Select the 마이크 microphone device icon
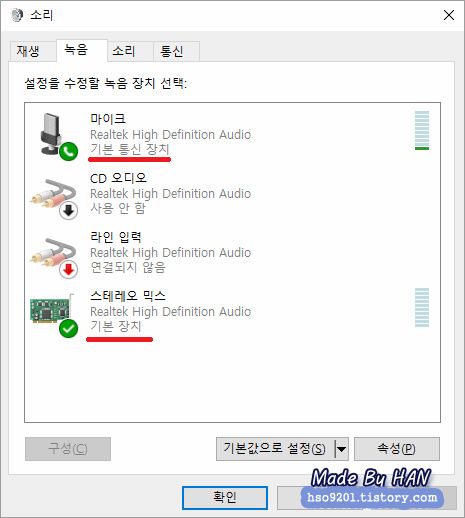The height and width of the screenshot is (518, 465). tap(53, 135)
